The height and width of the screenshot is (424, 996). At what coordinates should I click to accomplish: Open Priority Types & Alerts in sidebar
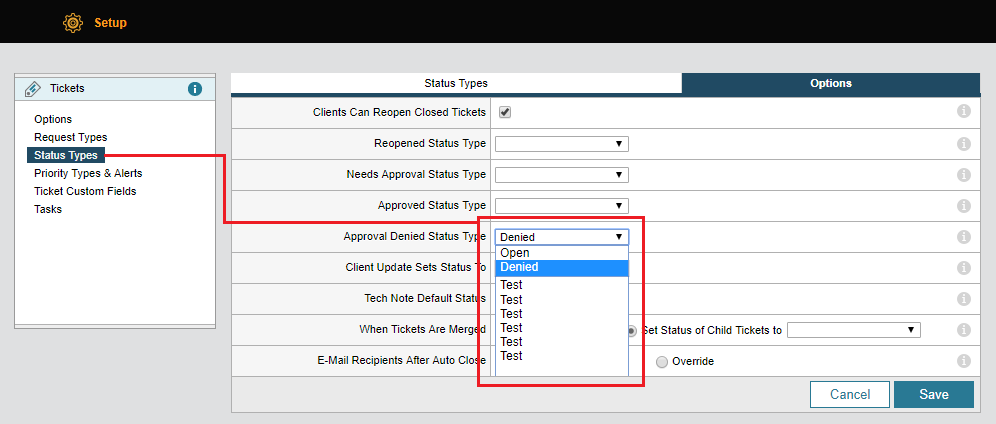(88, 173)
